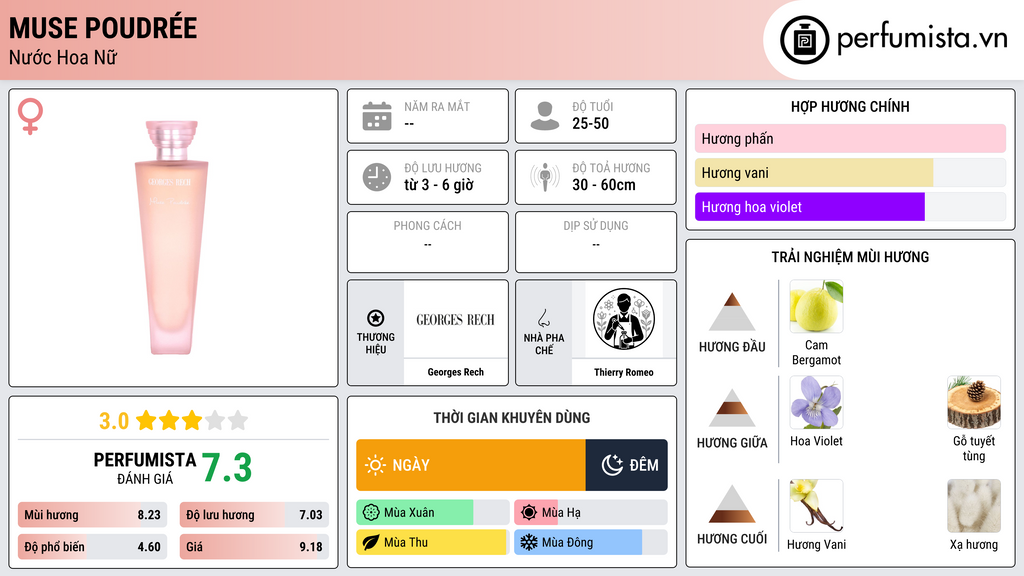1024x576 pixels.
Task: Open the Hoa Violet note image
Action: 816,402
